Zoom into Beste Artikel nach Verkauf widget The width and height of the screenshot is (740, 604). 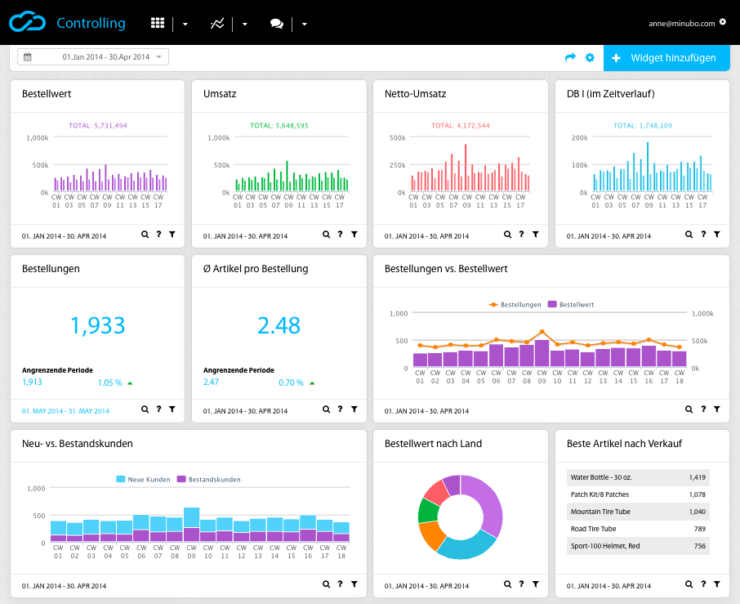tap(689, 584)
